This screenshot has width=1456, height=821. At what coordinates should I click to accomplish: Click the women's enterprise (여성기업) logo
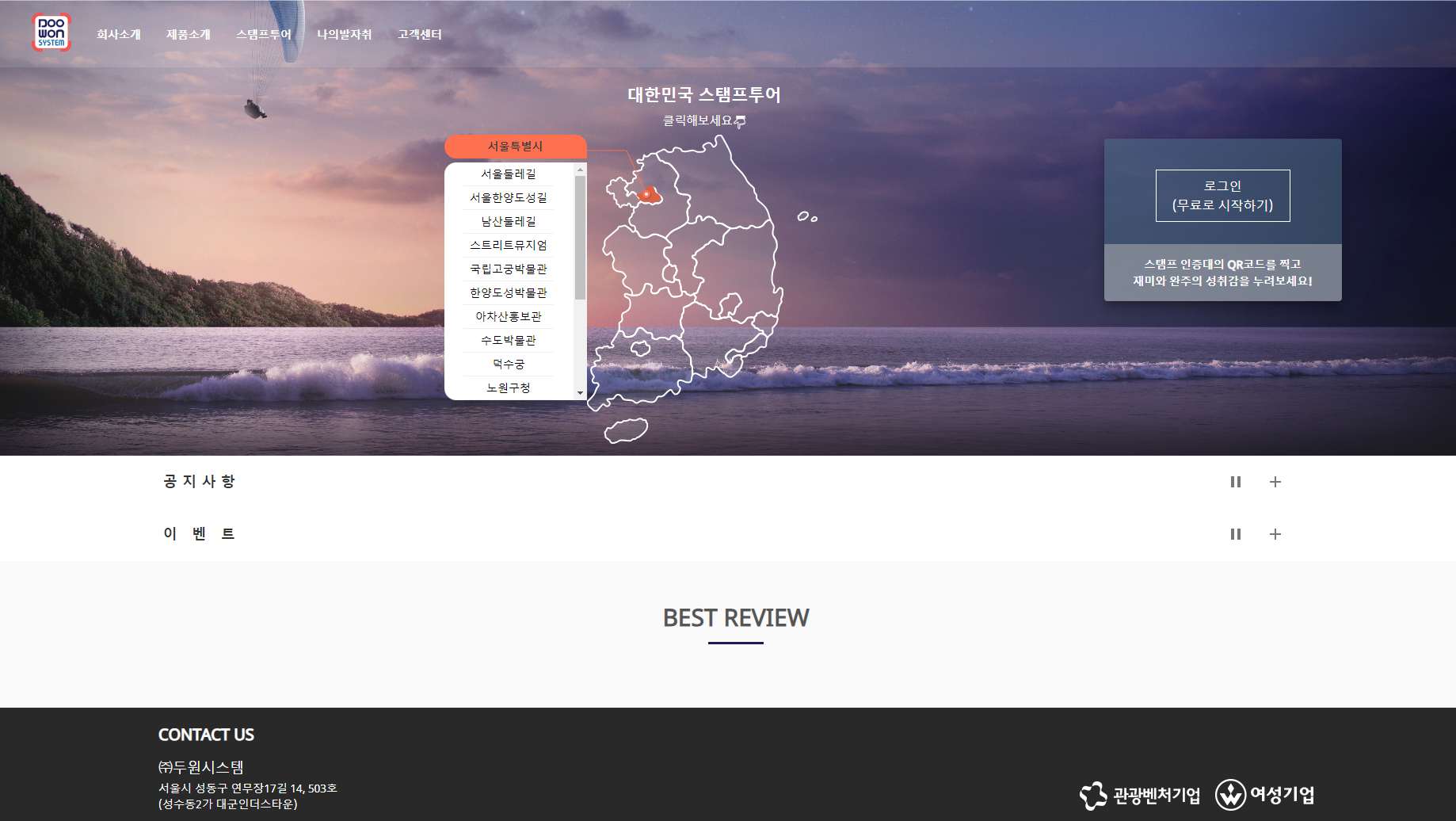pyautogui.click(x=1265, y=794)
